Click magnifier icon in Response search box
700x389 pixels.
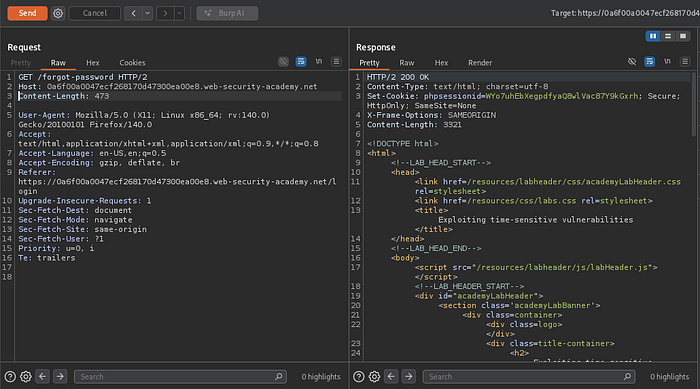click(x=627, y=376)
